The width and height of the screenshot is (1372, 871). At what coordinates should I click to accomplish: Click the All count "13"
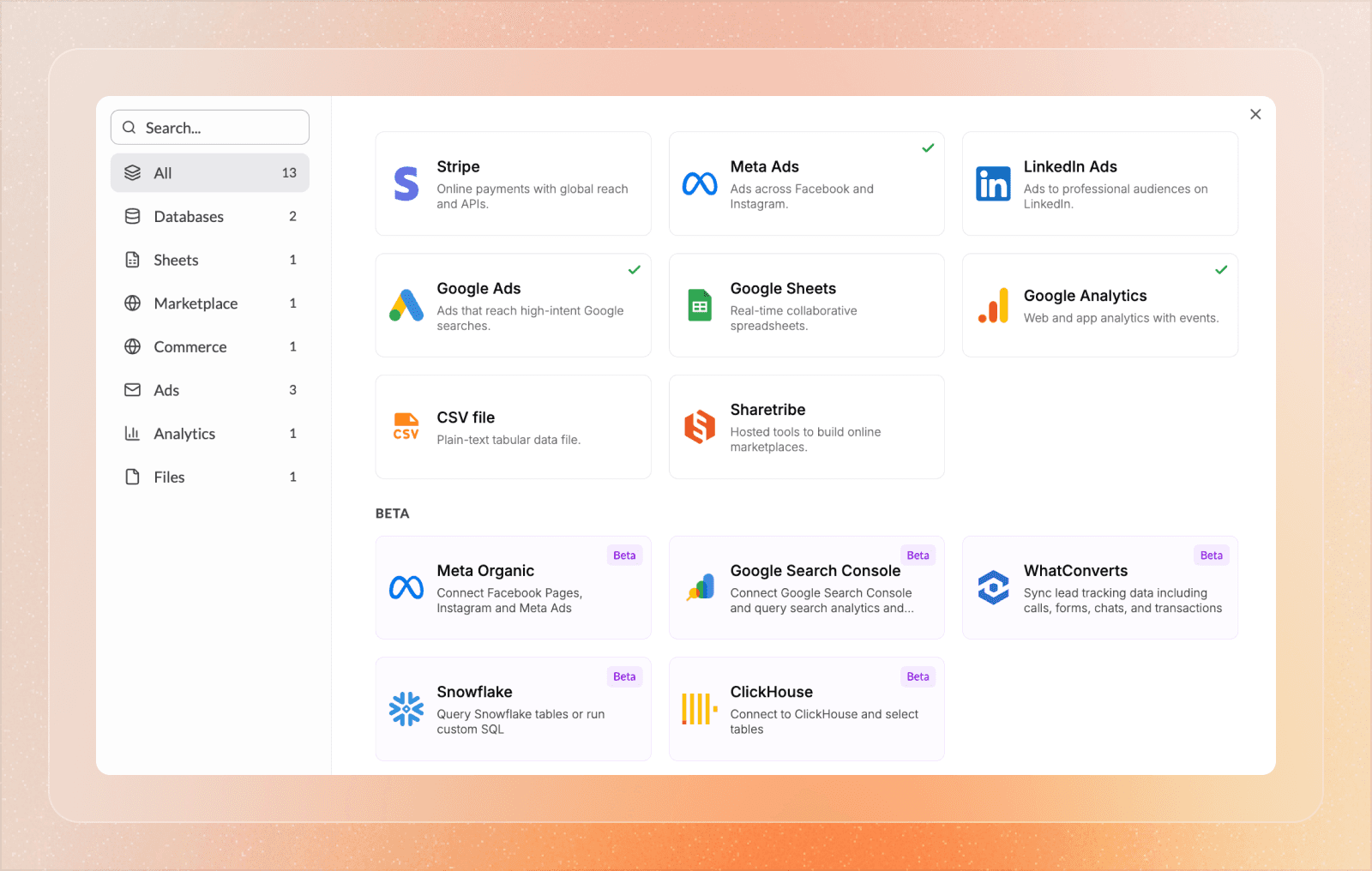[x=289, y=173]
